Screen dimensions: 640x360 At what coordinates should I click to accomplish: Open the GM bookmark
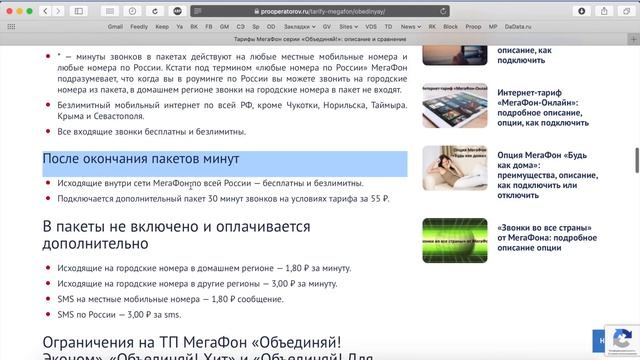coord(224,27)
